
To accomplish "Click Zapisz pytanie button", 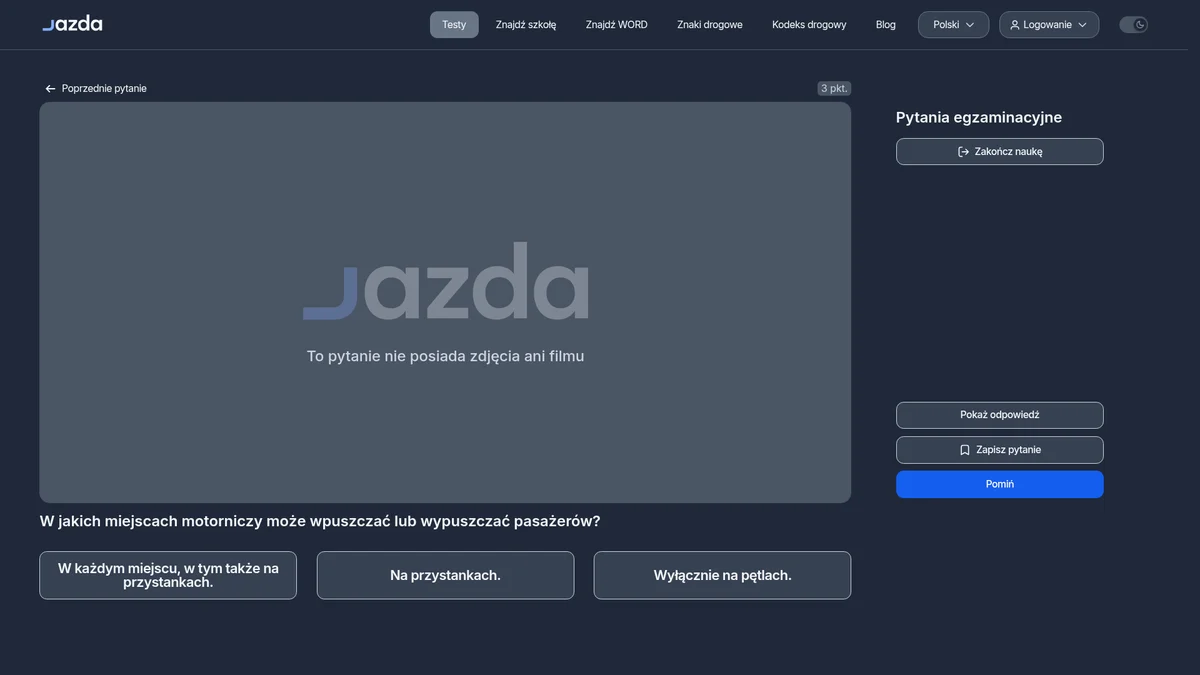I will click(x=1000, y=450).
